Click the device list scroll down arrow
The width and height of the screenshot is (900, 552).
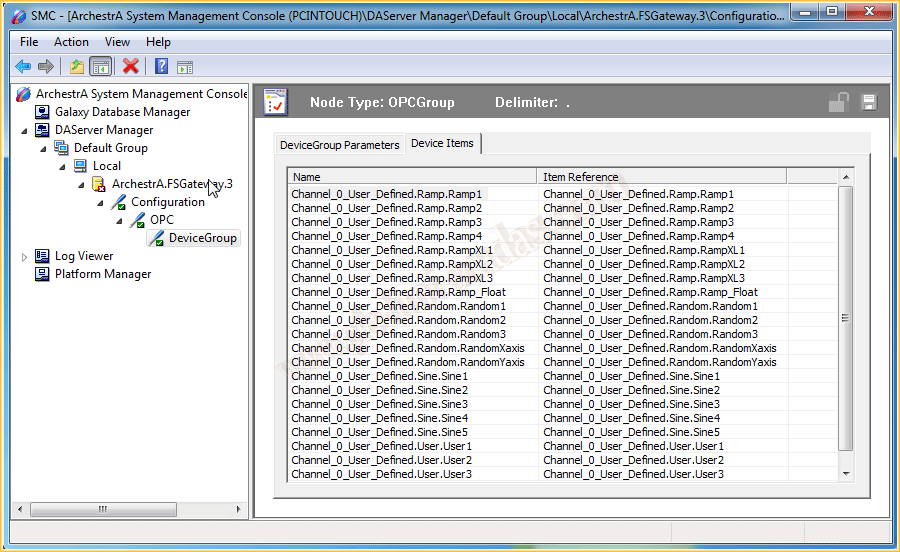click(846, 474)
